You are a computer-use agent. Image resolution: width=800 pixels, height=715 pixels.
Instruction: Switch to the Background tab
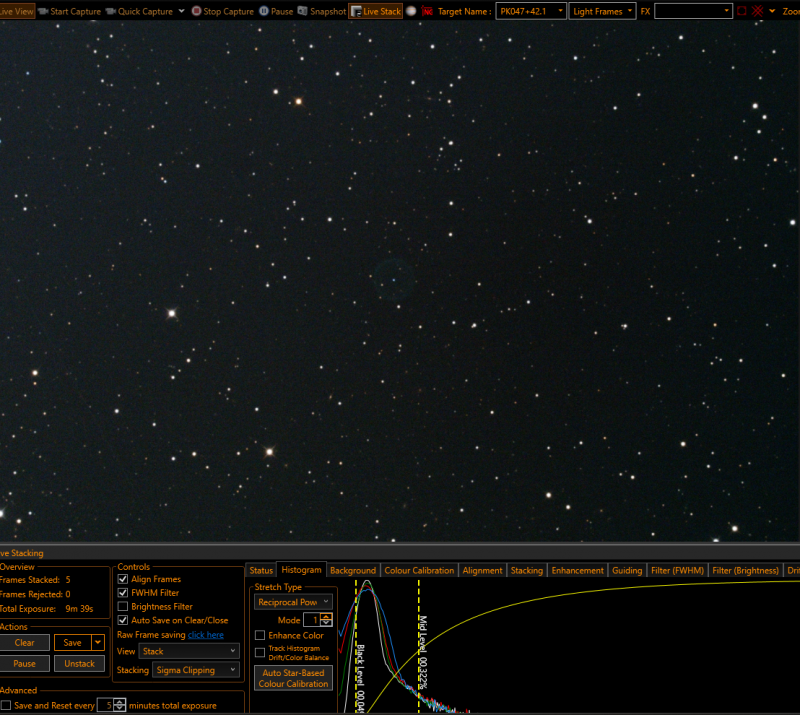pos(353,570)
